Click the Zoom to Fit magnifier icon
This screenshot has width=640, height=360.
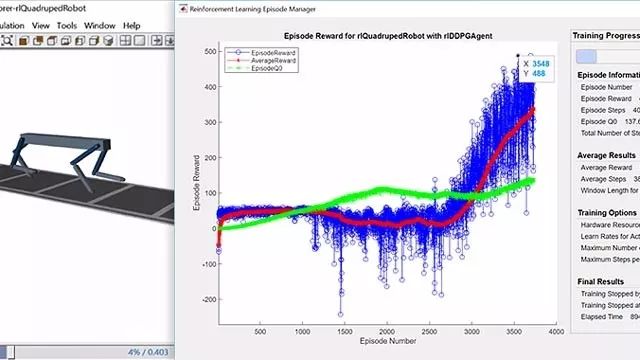coord(7,40)
